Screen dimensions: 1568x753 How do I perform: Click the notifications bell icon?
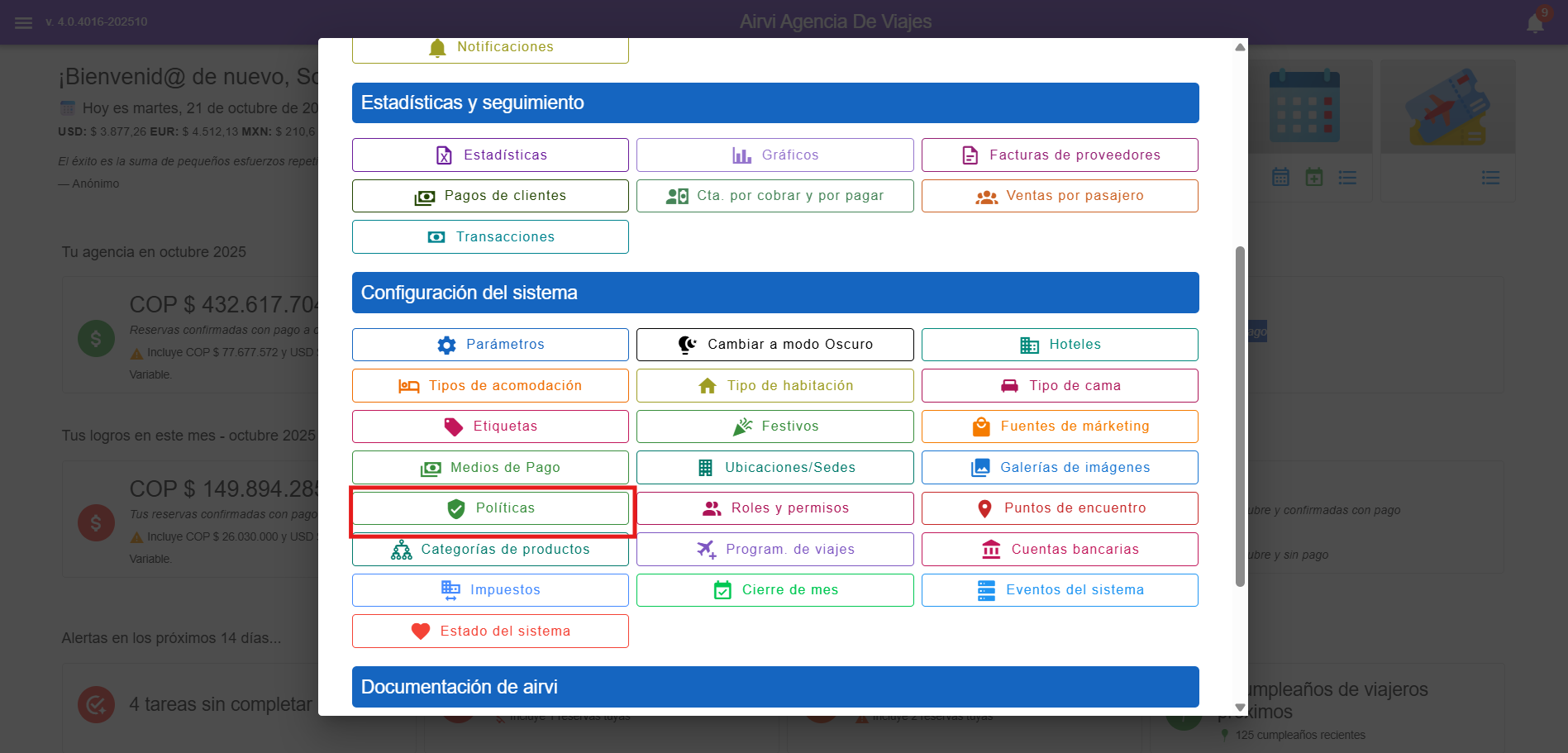click(1535, 23)
